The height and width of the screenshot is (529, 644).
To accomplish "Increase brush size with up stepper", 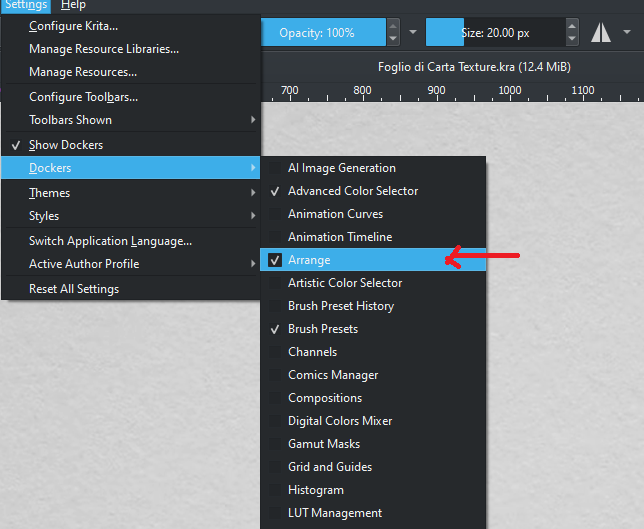I will [x=573, y=26].
